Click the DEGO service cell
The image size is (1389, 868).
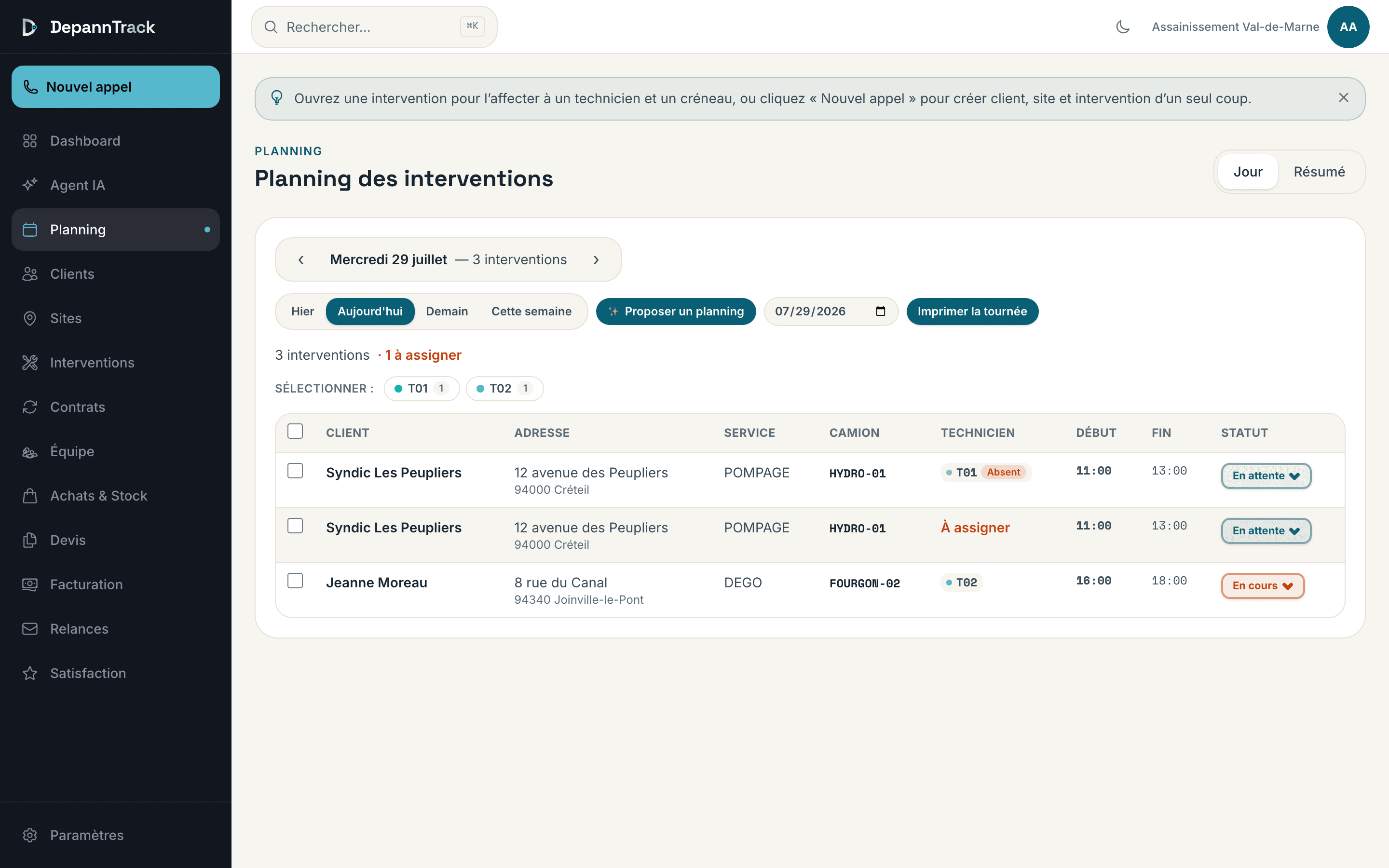[x=743, y=583]
